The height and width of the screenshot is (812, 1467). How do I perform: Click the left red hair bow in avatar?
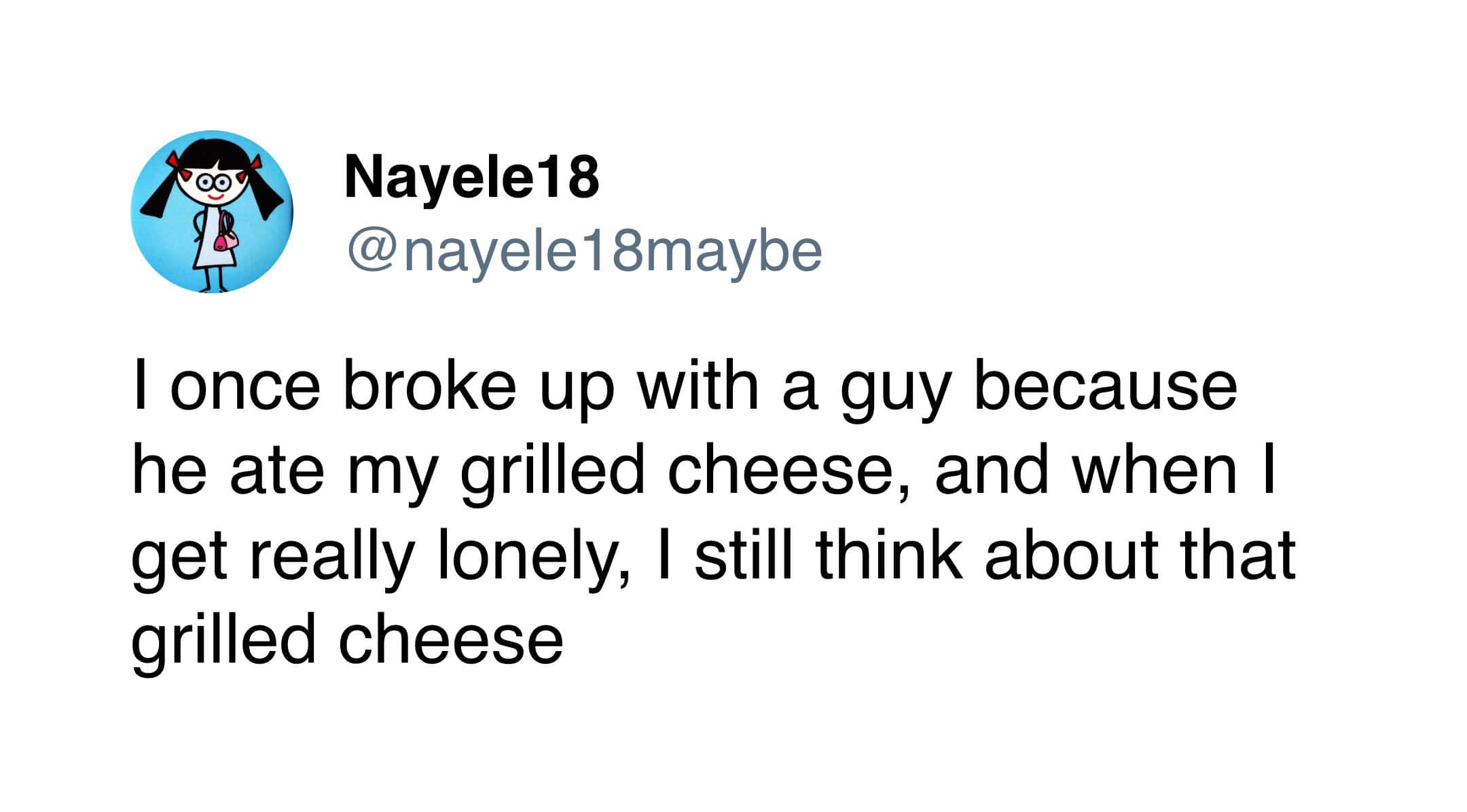click(x=177, y=163)
